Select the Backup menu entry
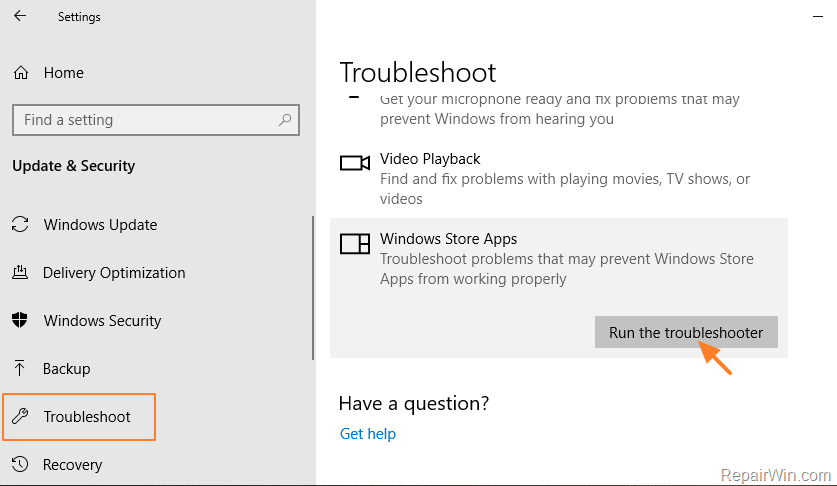The height and width of the screenshot is (486, 837). (67, 369)
